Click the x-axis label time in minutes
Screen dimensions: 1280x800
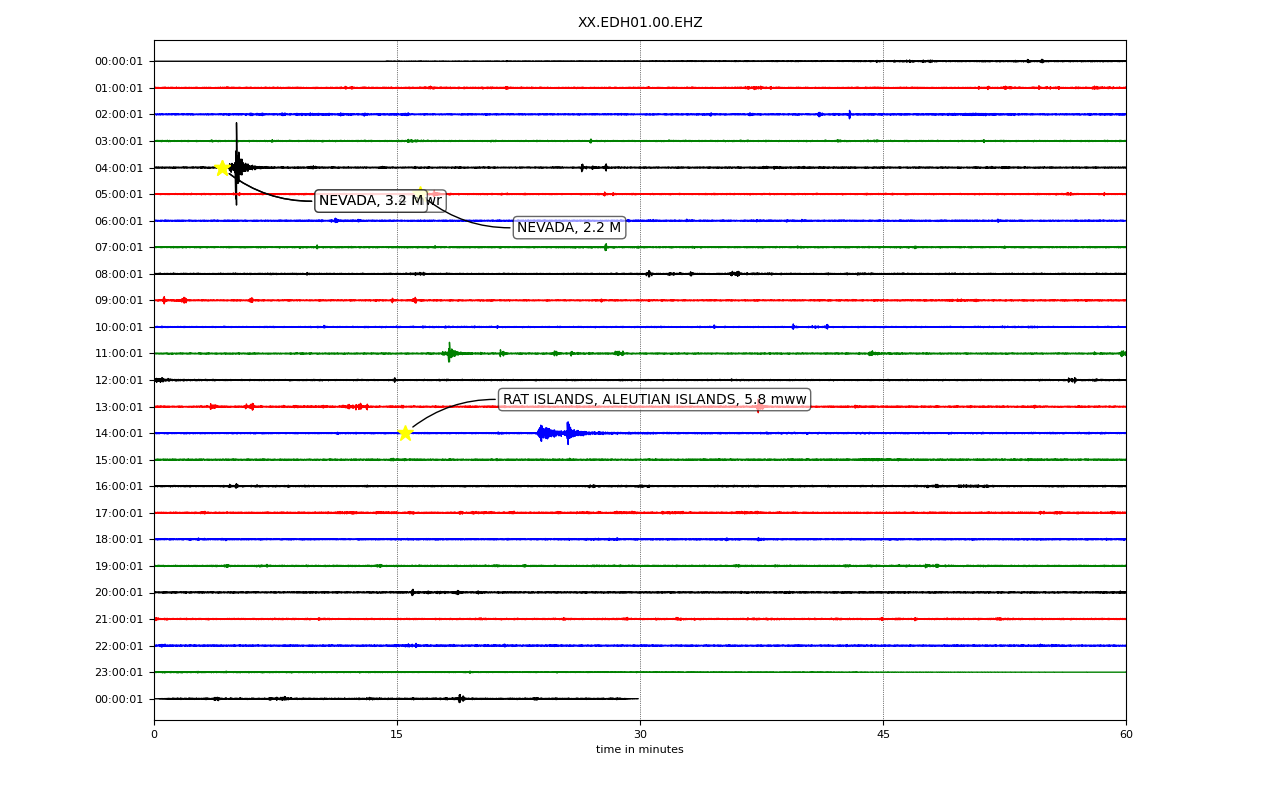tap(640, 750)
